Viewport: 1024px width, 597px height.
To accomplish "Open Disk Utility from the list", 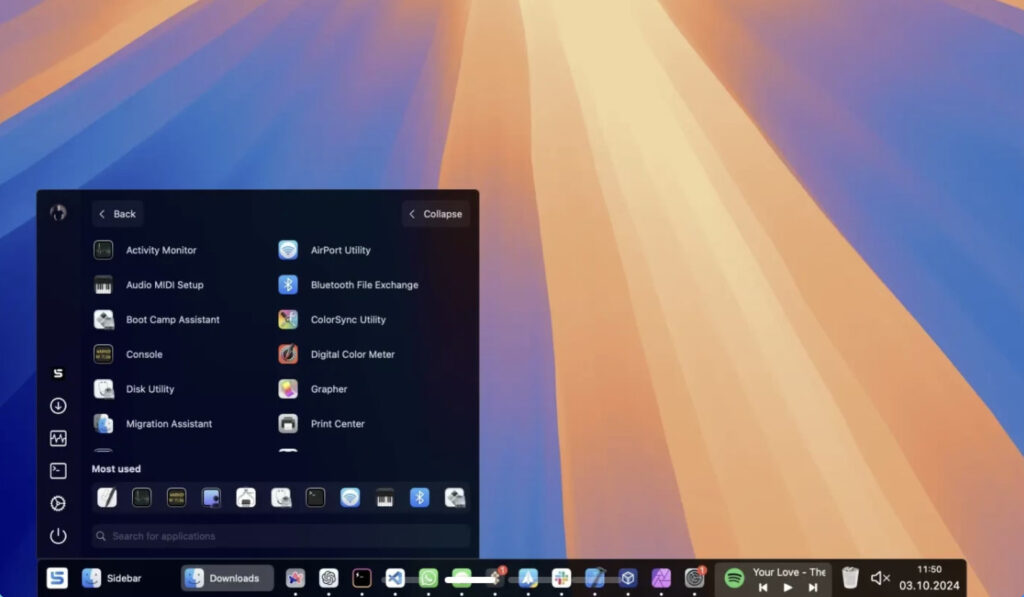I will click(x=134, y=389).
